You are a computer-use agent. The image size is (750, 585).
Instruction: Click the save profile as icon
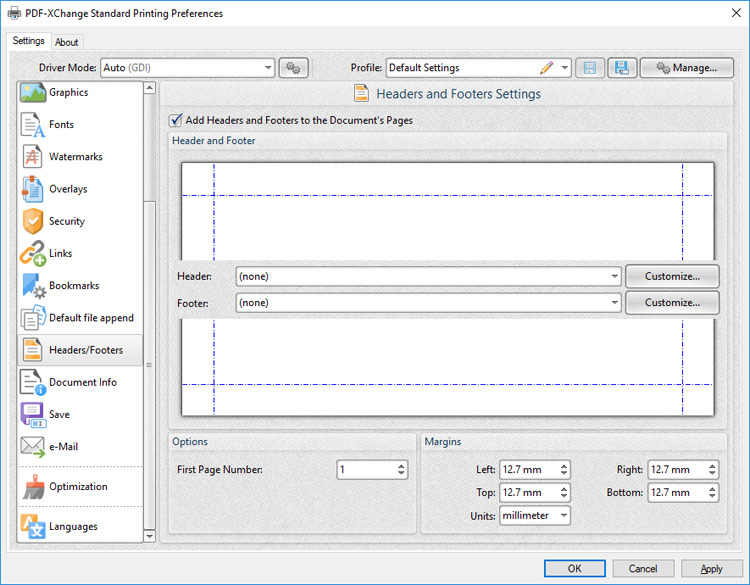point(622,68)
